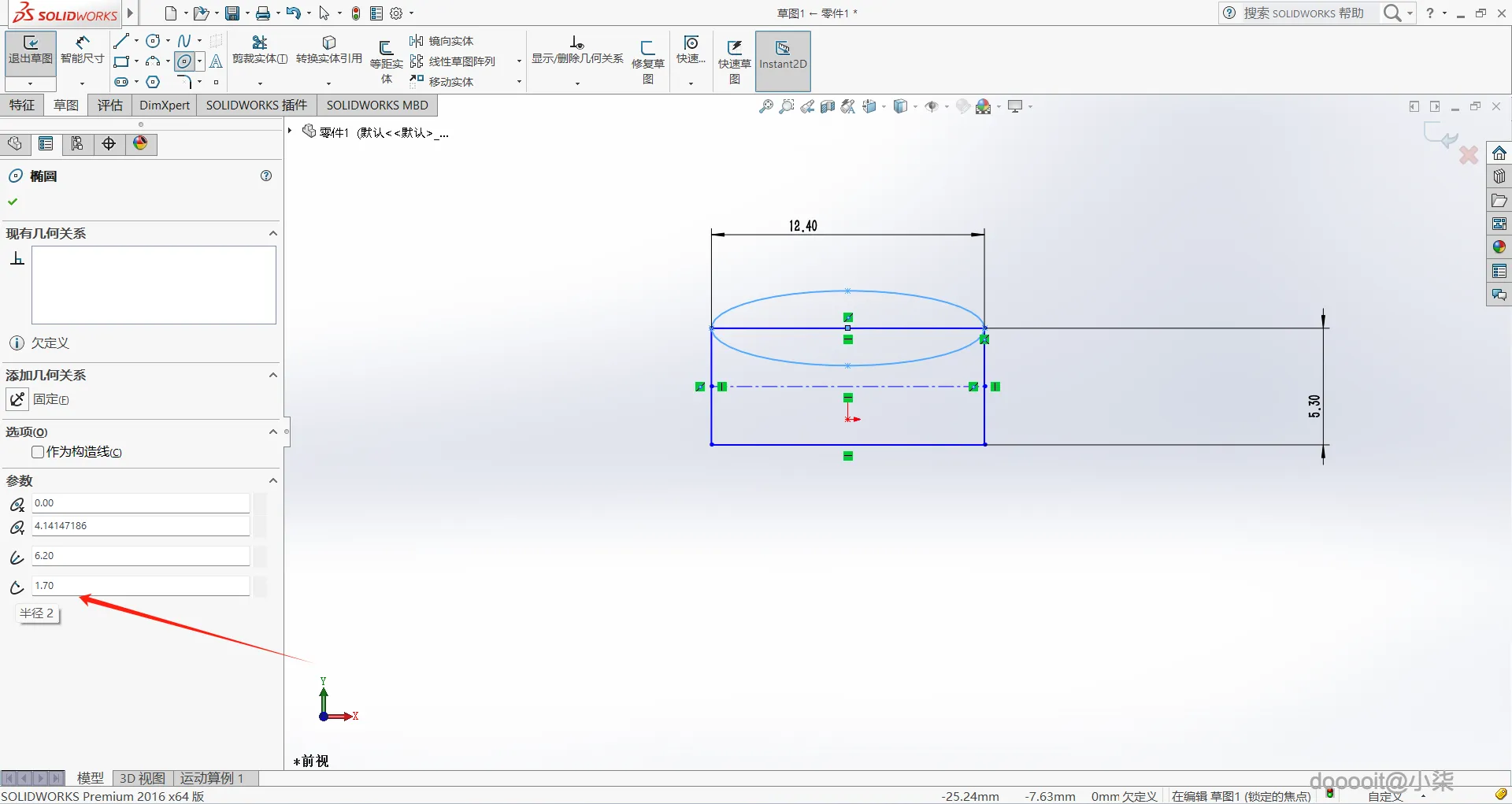Click Offset Entities (等距实体) tool

coord(386,61)
